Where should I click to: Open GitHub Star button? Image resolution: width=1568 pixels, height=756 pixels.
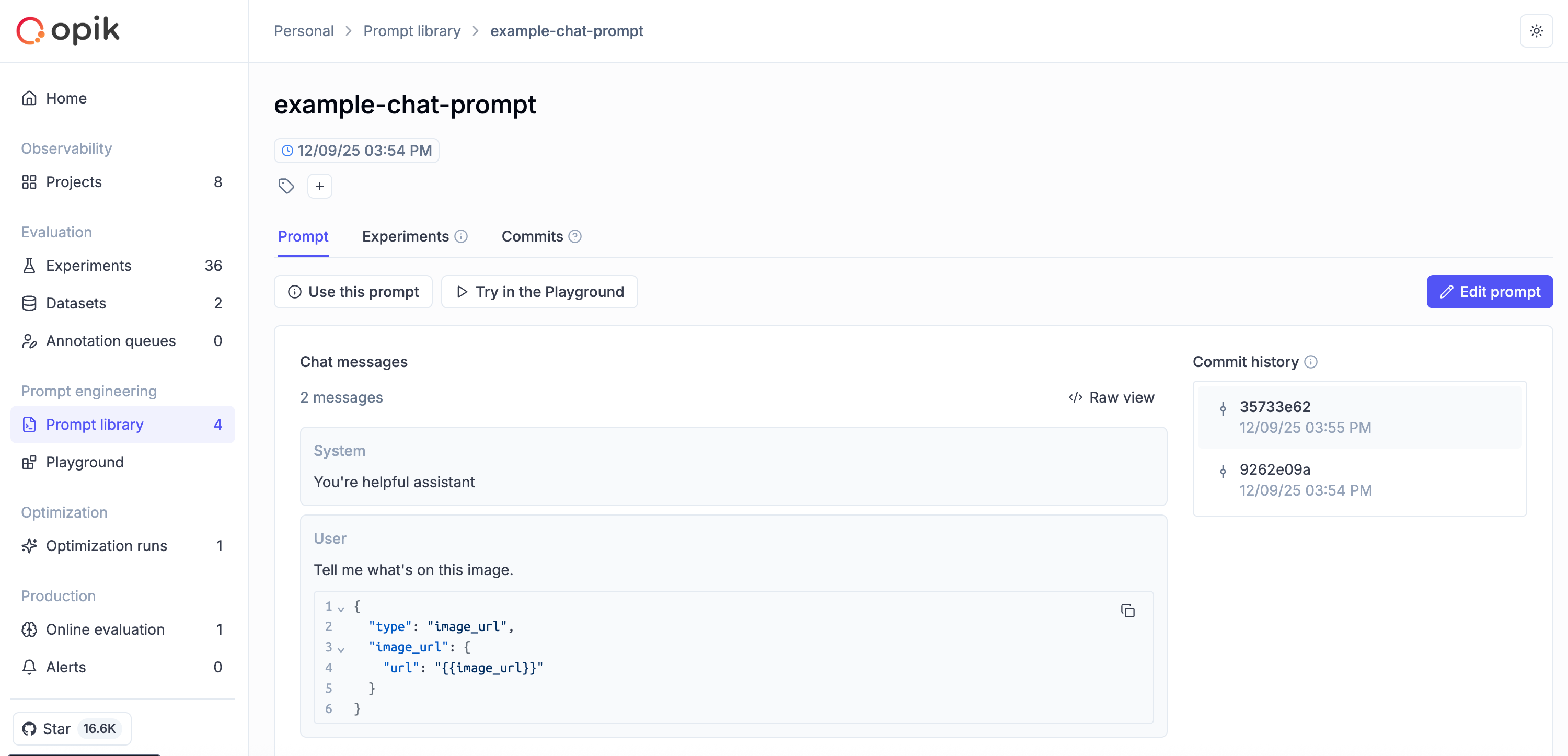(x=72, y=728)
